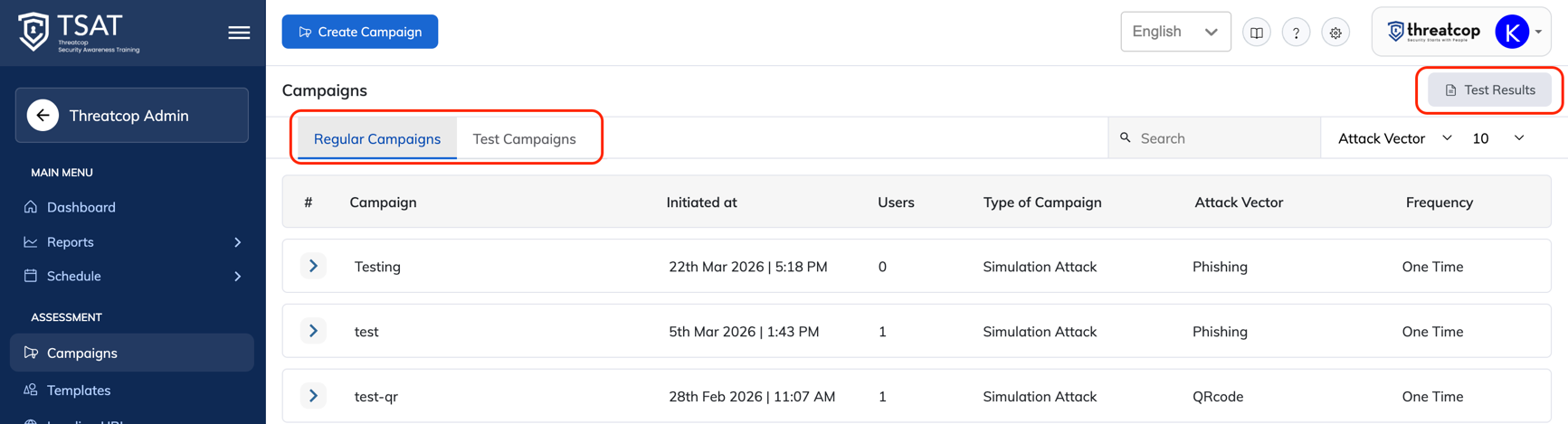Click the Threatcop brand logo
Screen dimensions: 1568x424
pyautogui.click(x=1434, y=32)
